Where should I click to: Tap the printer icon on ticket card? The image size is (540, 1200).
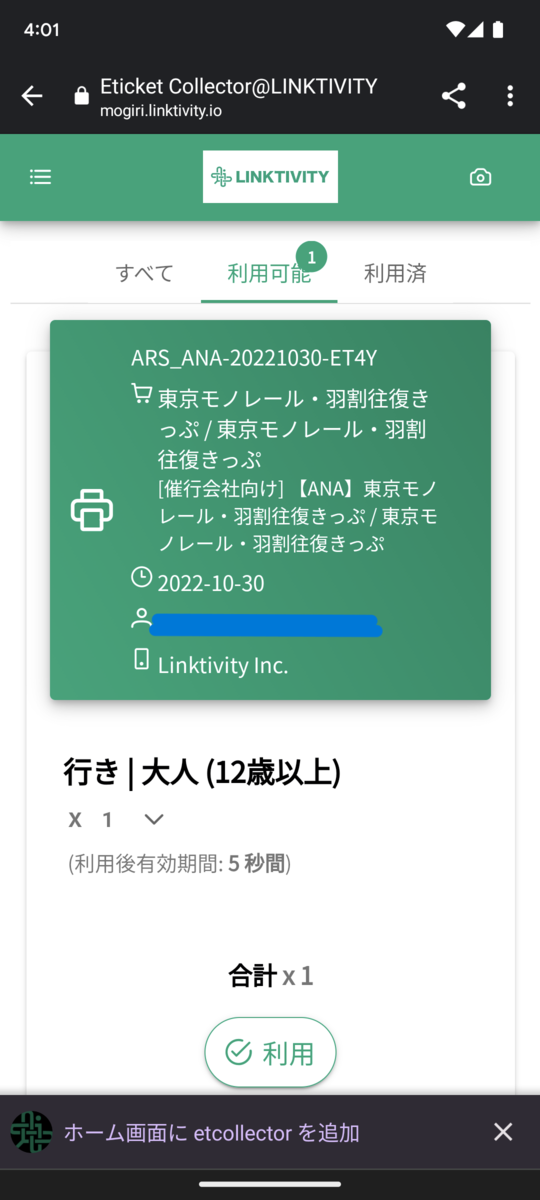tap(92, 510)
